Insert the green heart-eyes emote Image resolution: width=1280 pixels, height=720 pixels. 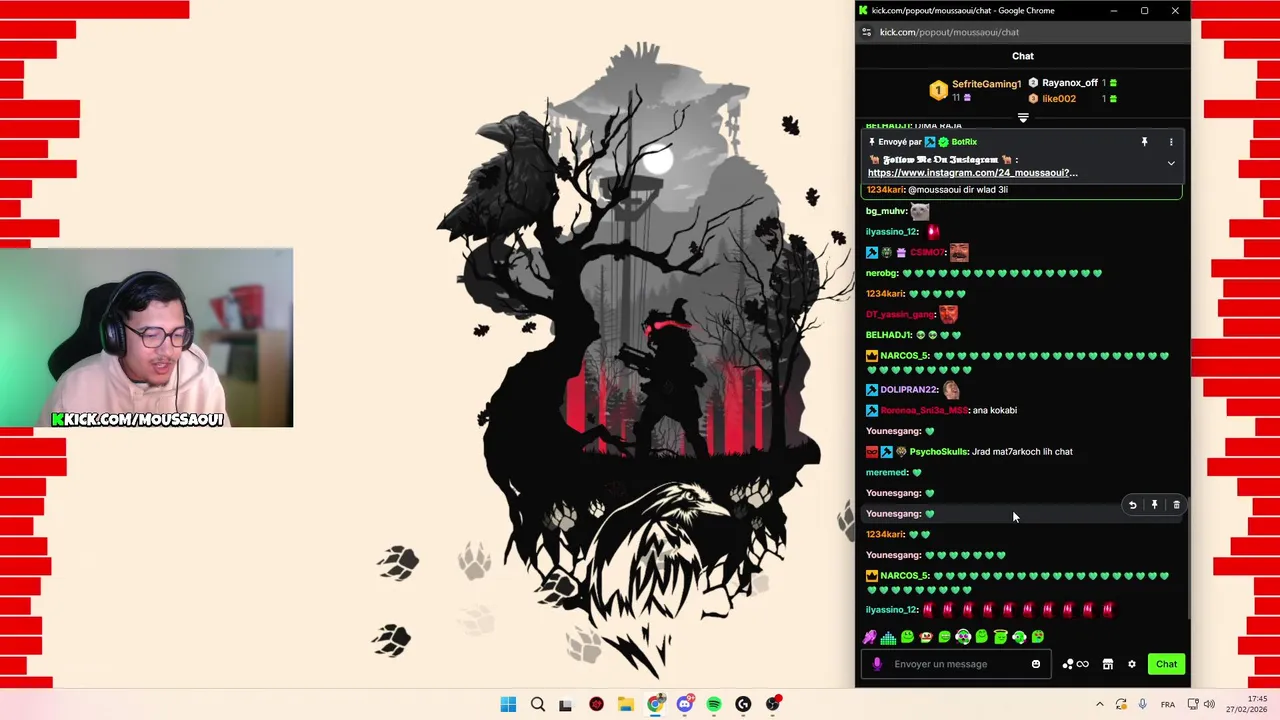[1038, 637]
